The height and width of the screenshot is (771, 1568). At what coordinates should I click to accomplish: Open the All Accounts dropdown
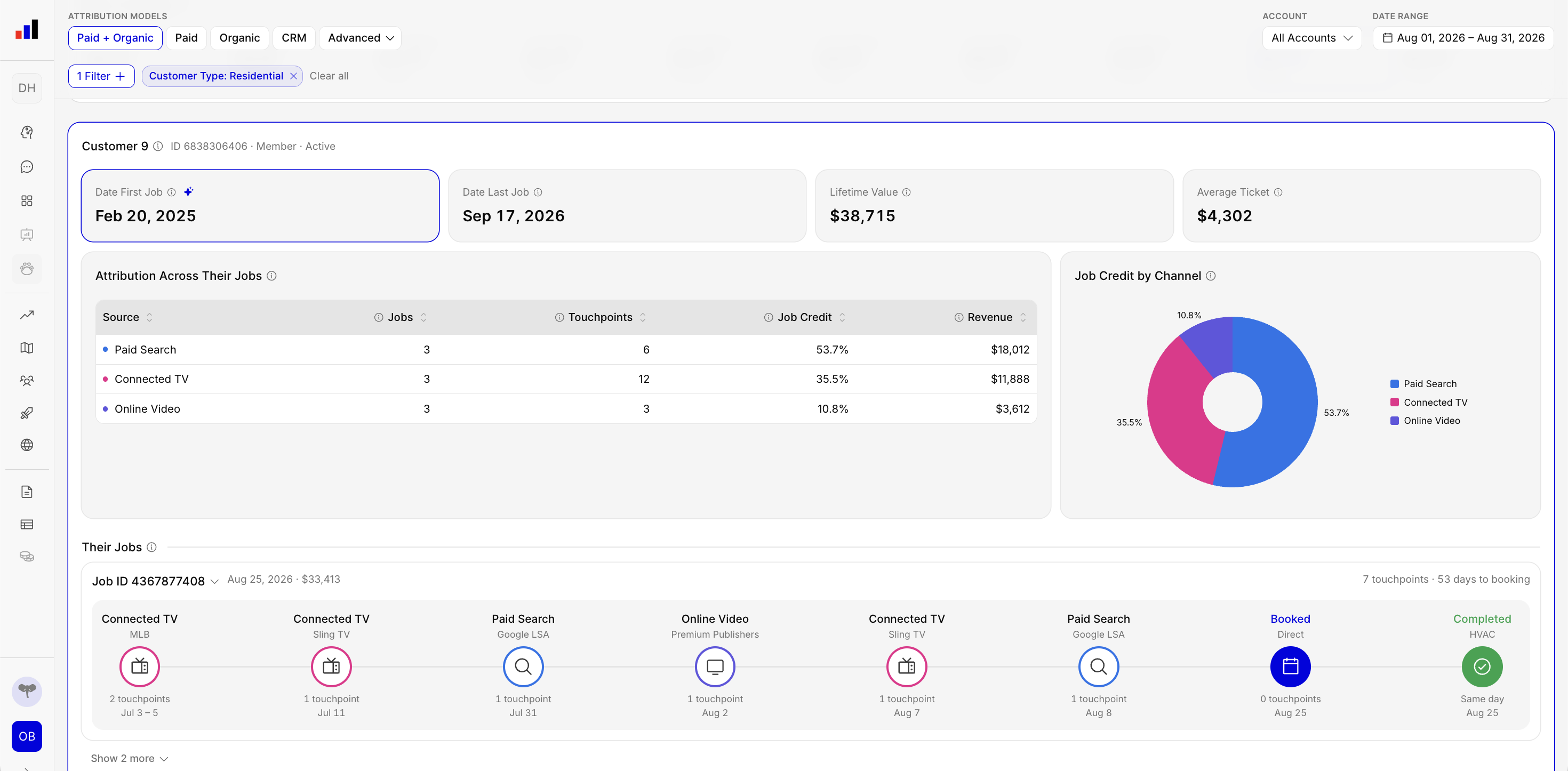1312,38
